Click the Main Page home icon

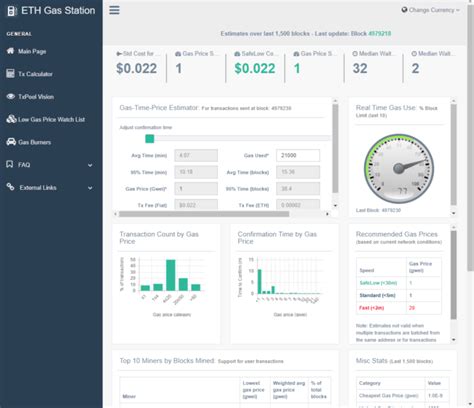point(11,51)
